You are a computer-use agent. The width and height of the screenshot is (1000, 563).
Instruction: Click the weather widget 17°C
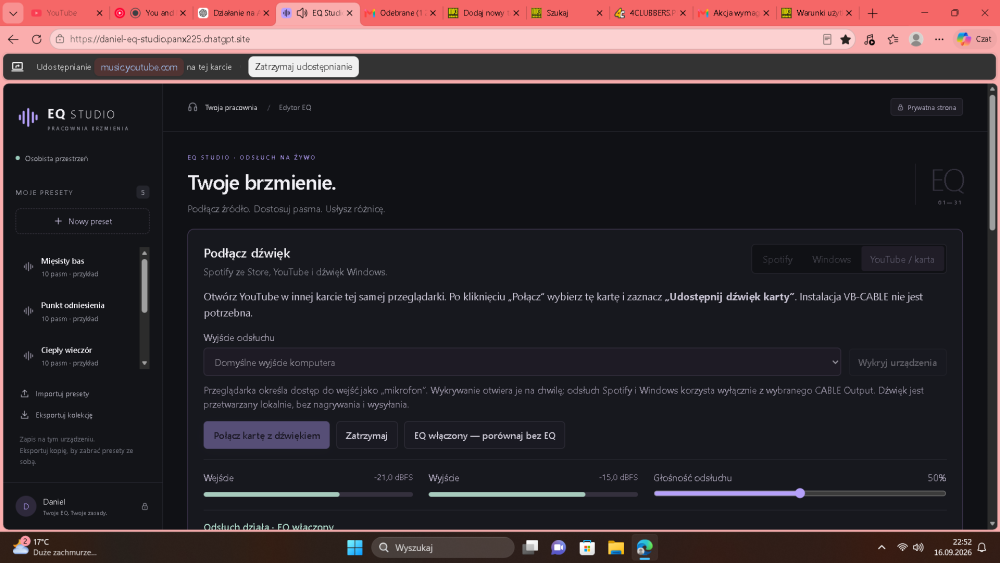[55, 547]
